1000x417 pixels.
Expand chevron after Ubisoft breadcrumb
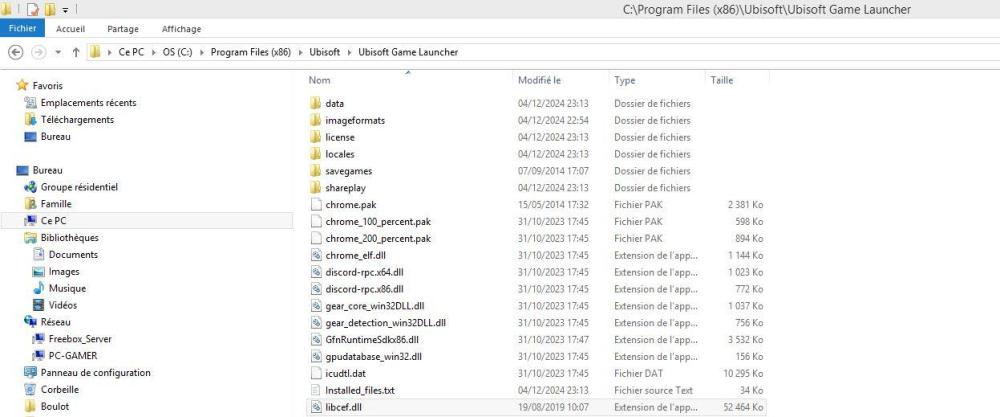349,52
